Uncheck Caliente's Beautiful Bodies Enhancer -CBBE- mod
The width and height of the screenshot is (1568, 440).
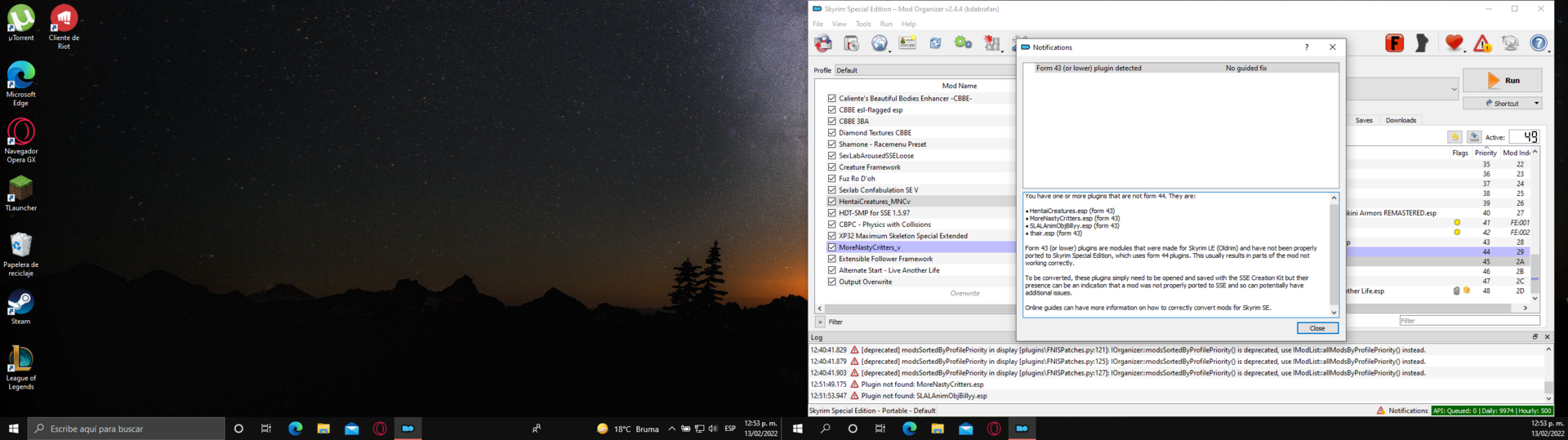click(832, 98)
